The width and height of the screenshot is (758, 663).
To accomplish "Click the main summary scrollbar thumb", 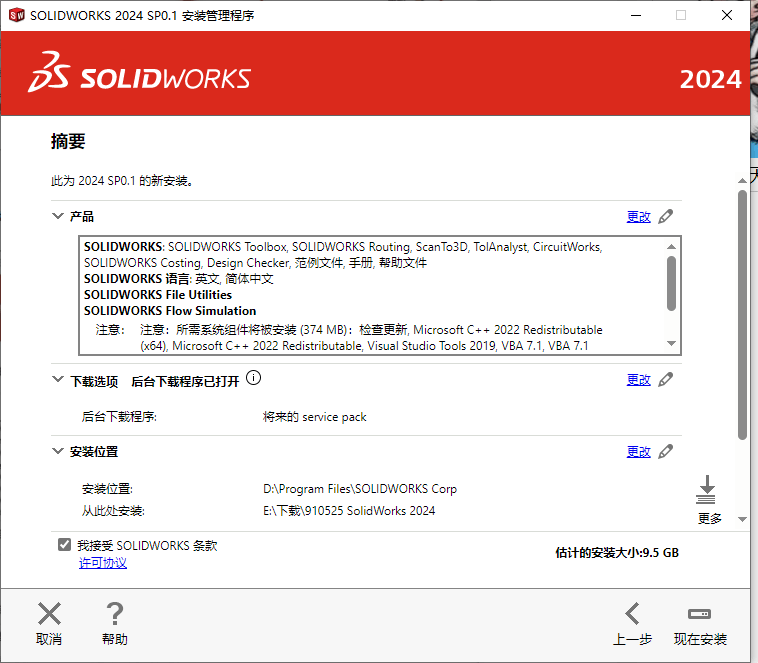I will pyautogui.click(x=743, y=315).
